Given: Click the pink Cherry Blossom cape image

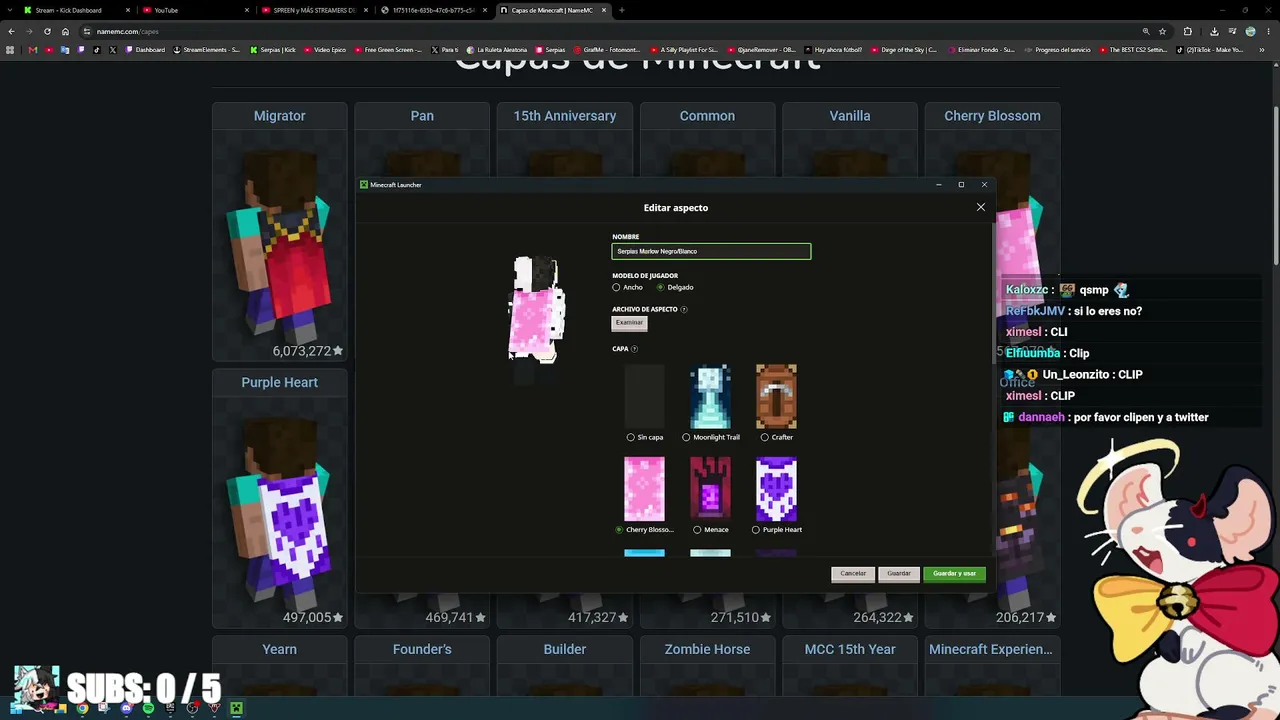Looking at the screenshot, I should (644, 489).
